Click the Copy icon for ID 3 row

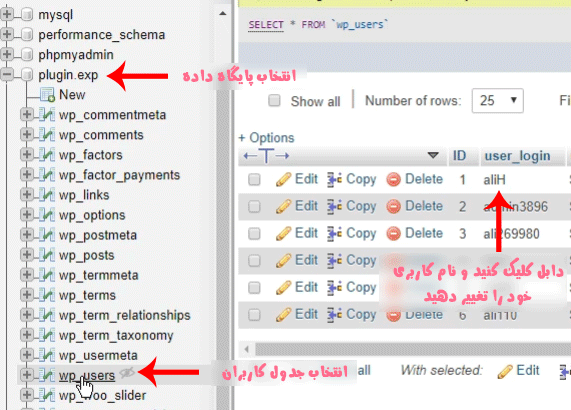click(x=335, y=233)
